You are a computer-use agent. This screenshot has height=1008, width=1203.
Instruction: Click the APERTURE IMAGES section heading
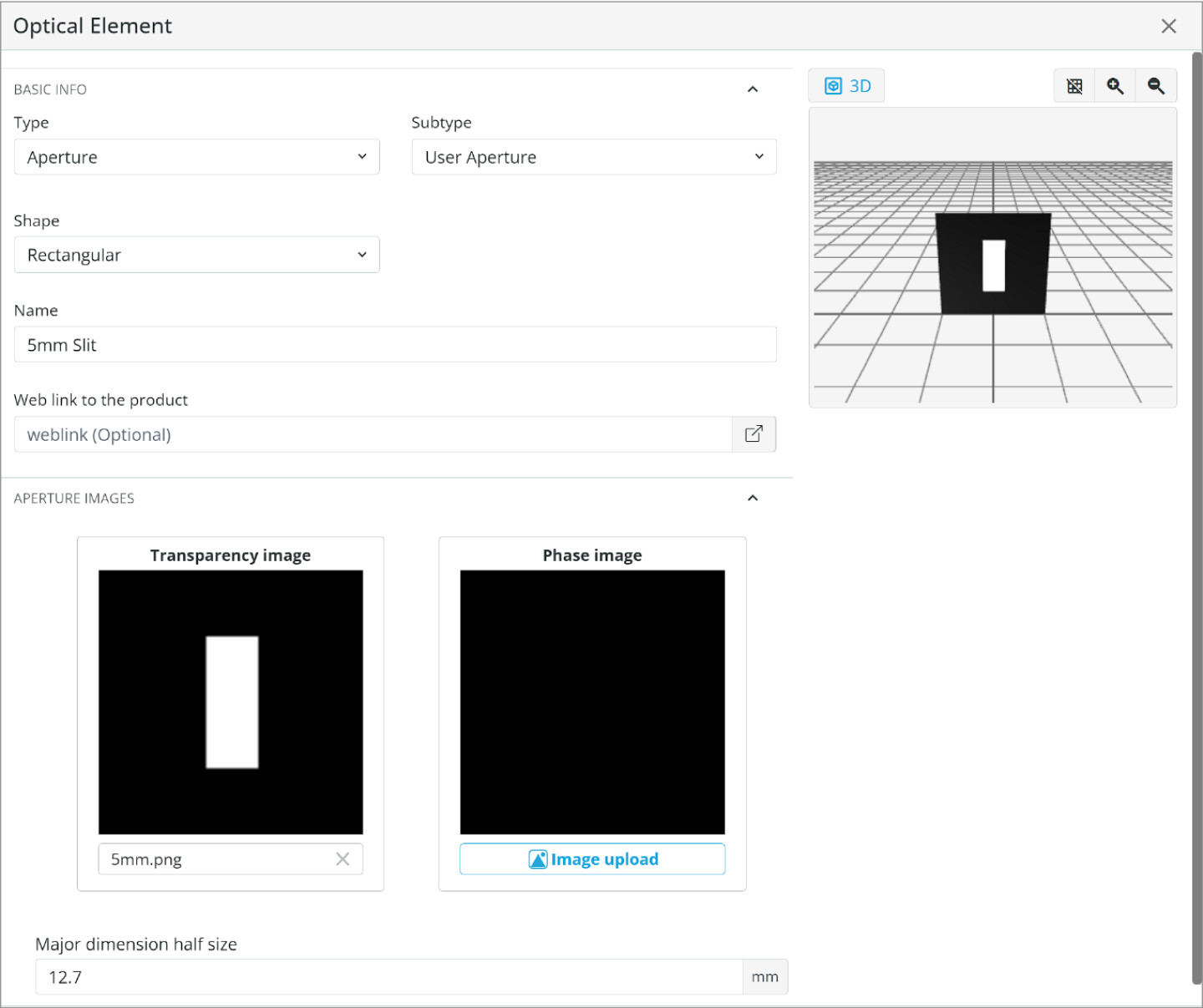[x=74, y=499]
